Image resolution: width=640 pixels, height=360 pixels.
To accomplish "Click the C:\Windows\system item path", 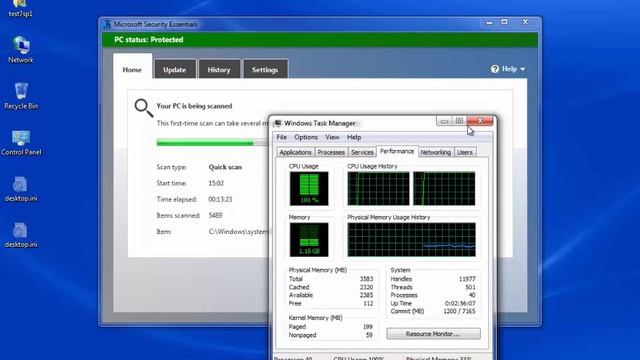I will tap(238, 232).
